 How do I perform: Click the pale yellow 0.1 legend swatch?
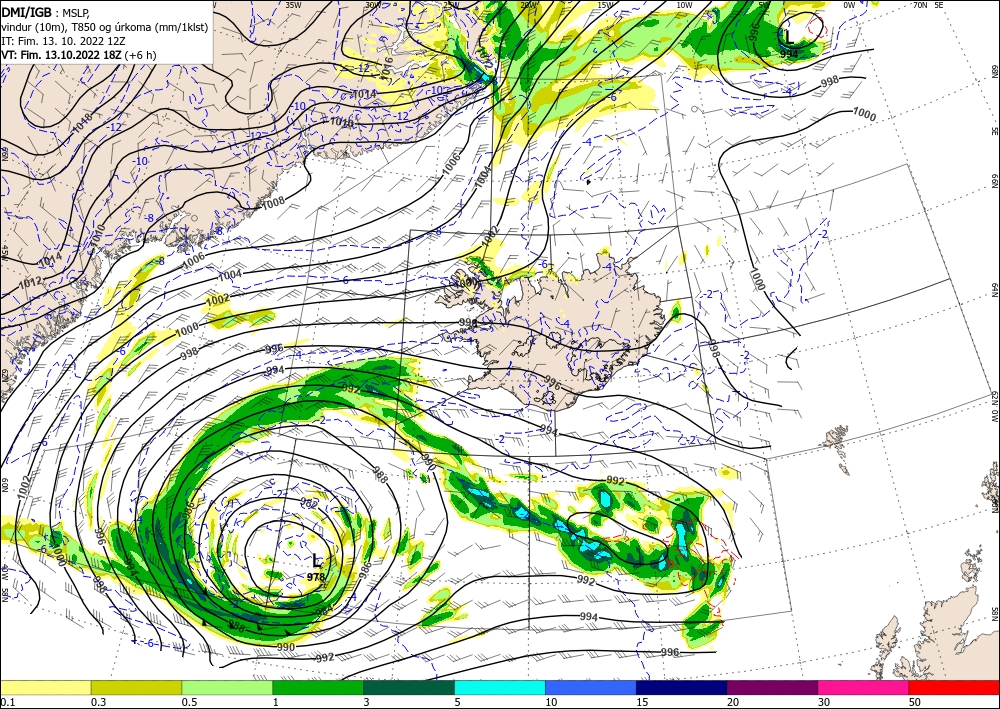[45, 687]
